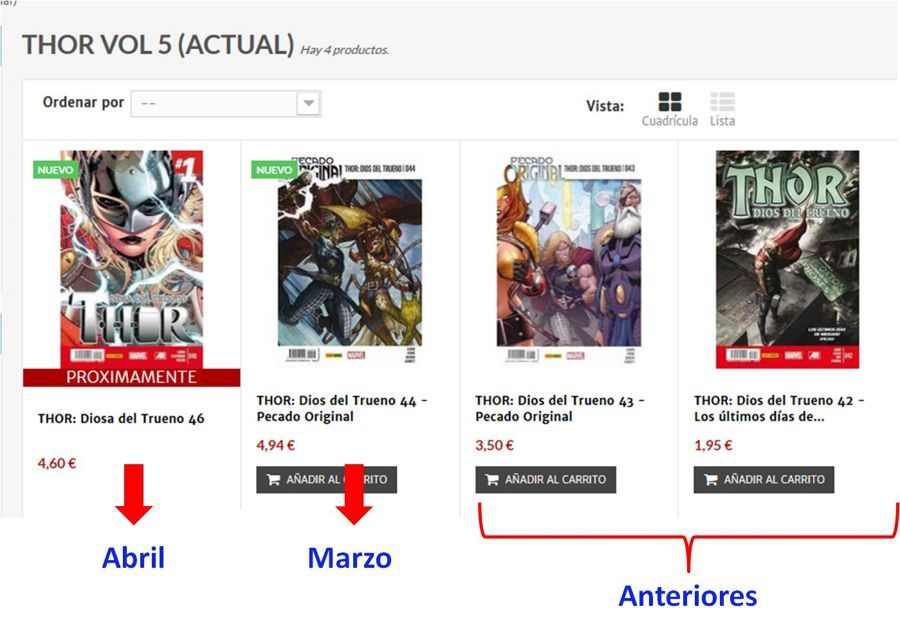View Thor 43 Pecado Original cover image
Image resolution: width=900 pixels, height=620 pixels.
pyautogui.click(x=569, y=259)
